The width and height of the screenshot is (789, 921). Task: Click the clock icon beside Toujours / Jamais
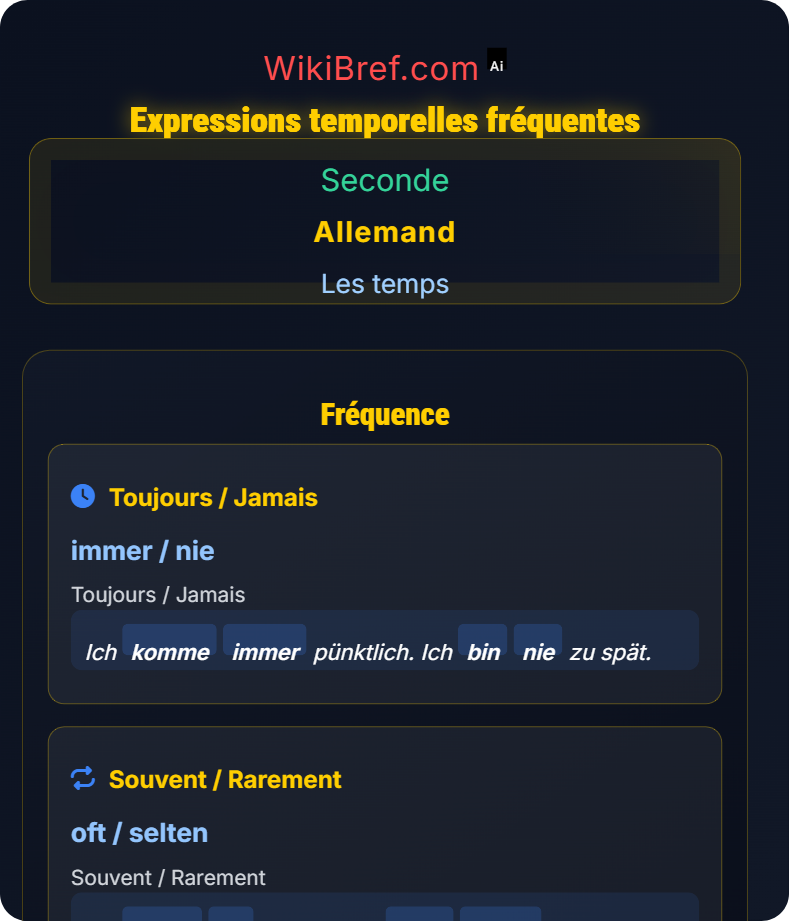pyautogui.click(x=83, y=496)
